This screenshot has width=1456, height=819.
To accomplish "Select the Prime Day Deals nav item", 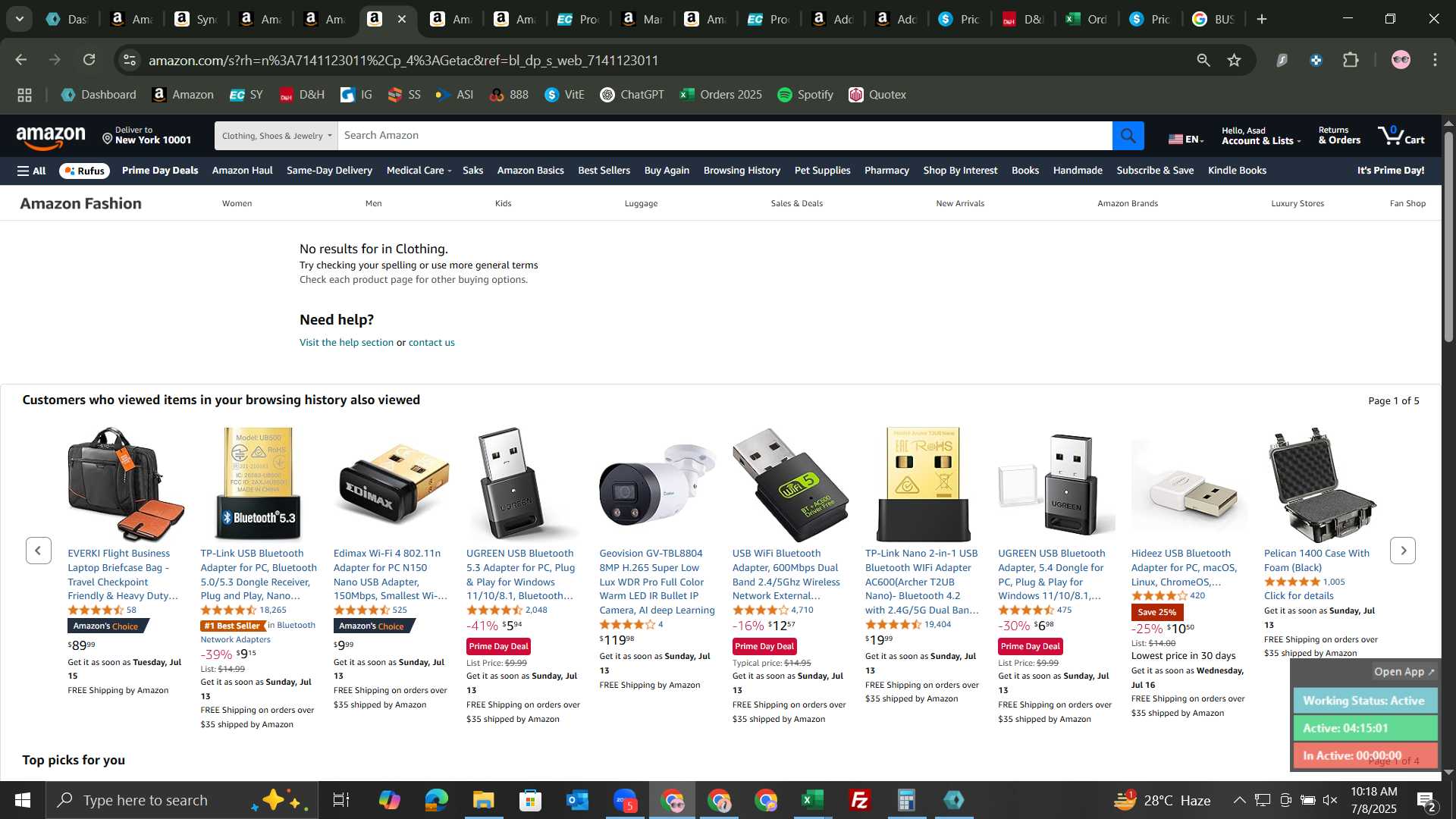I will 160,171.
